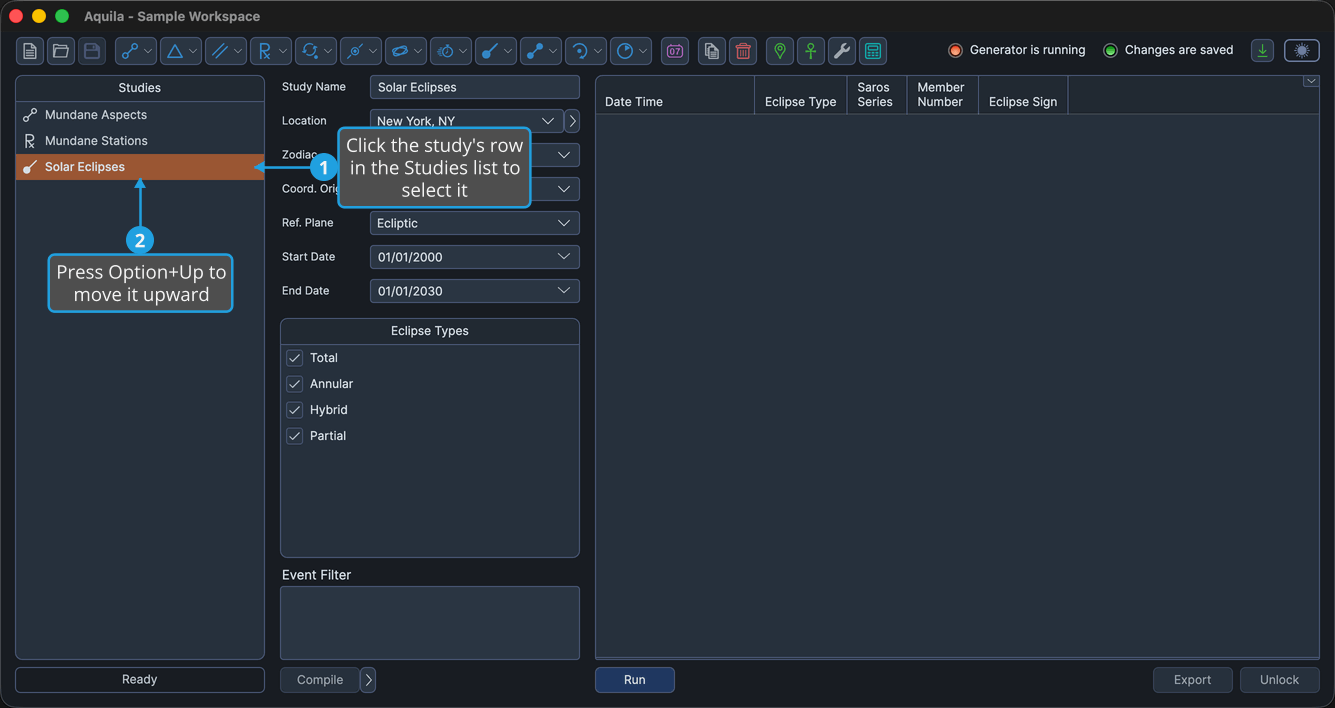
Task: Click the green location pin icon
Action: 780,51
